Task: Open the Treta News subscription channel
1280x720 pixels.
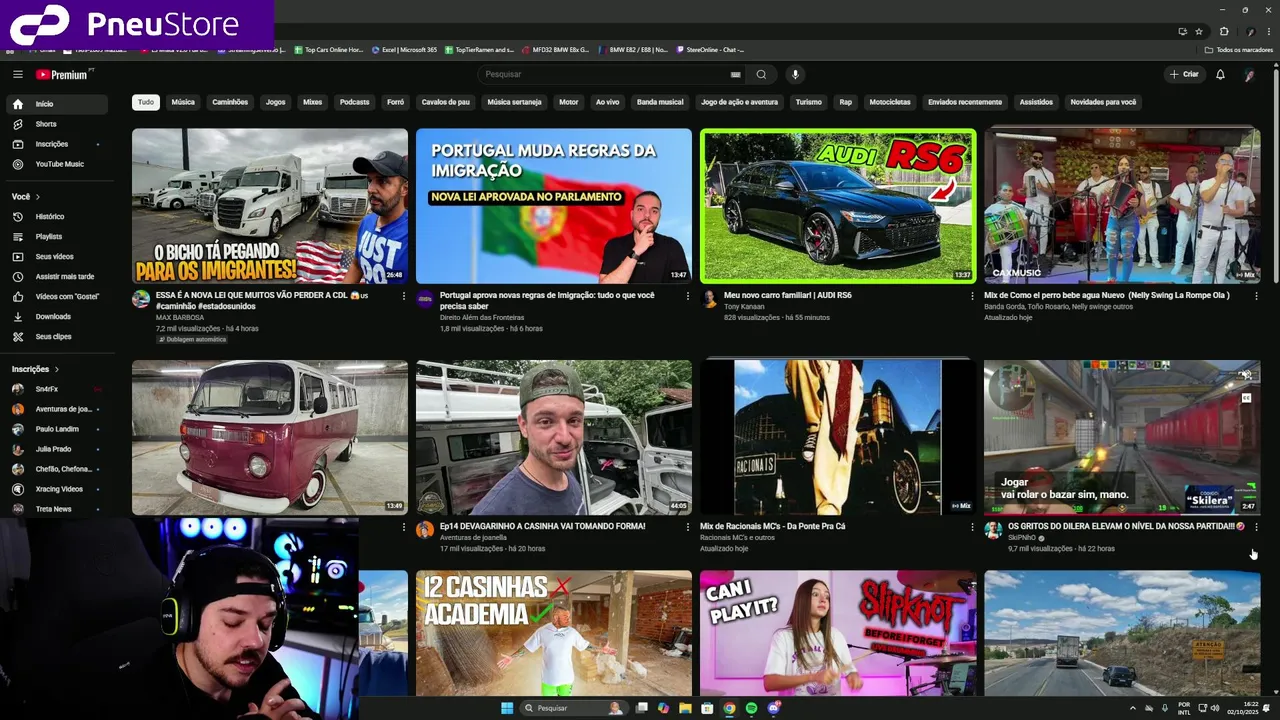Action: (x=56, y=509)
